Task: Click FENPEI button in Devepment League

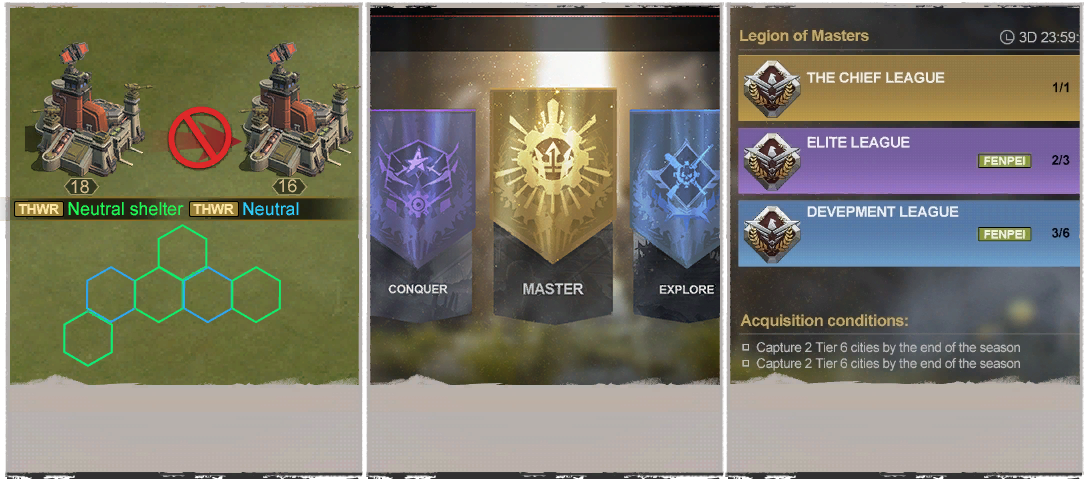Action: pyautogui.click(x=1004, y=234)
